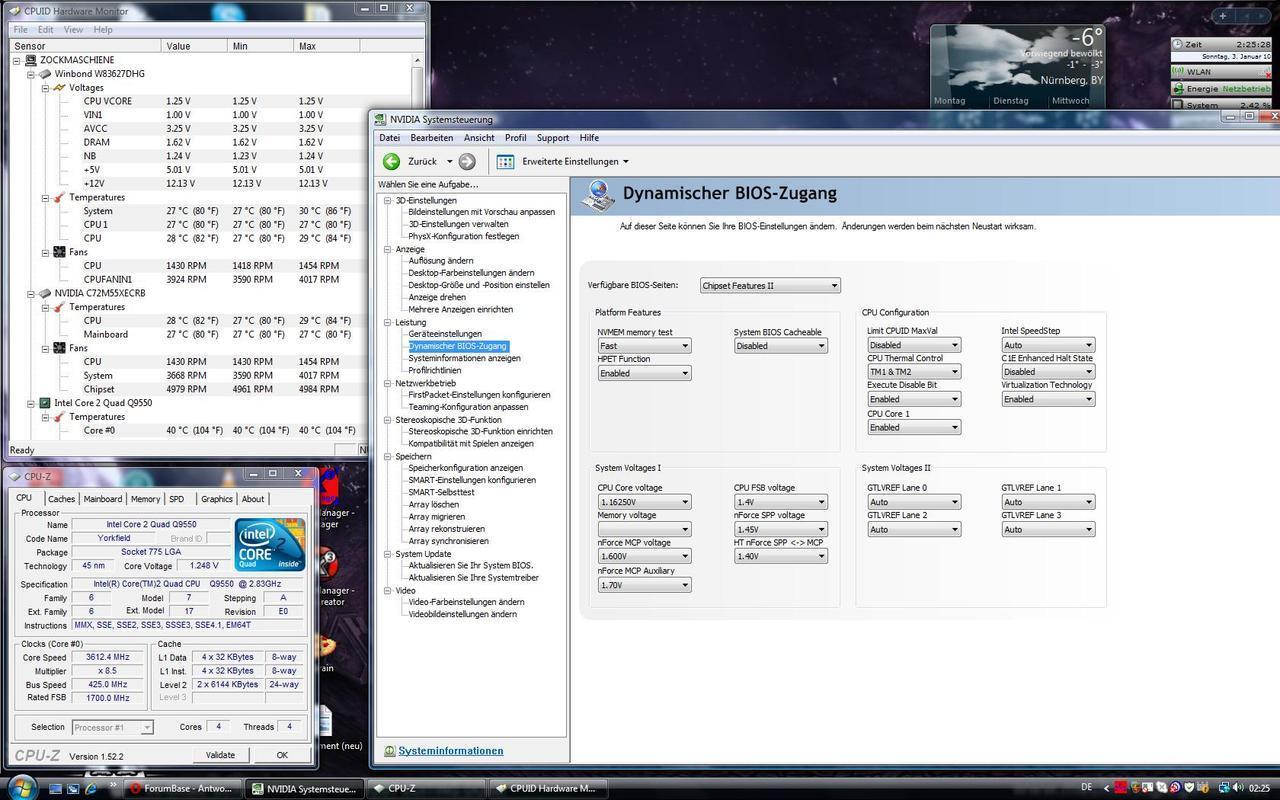Click the gray forward arrow in NVIDIA toolbar
Viewport: 1280px width, 800px height.
(467, 161)
